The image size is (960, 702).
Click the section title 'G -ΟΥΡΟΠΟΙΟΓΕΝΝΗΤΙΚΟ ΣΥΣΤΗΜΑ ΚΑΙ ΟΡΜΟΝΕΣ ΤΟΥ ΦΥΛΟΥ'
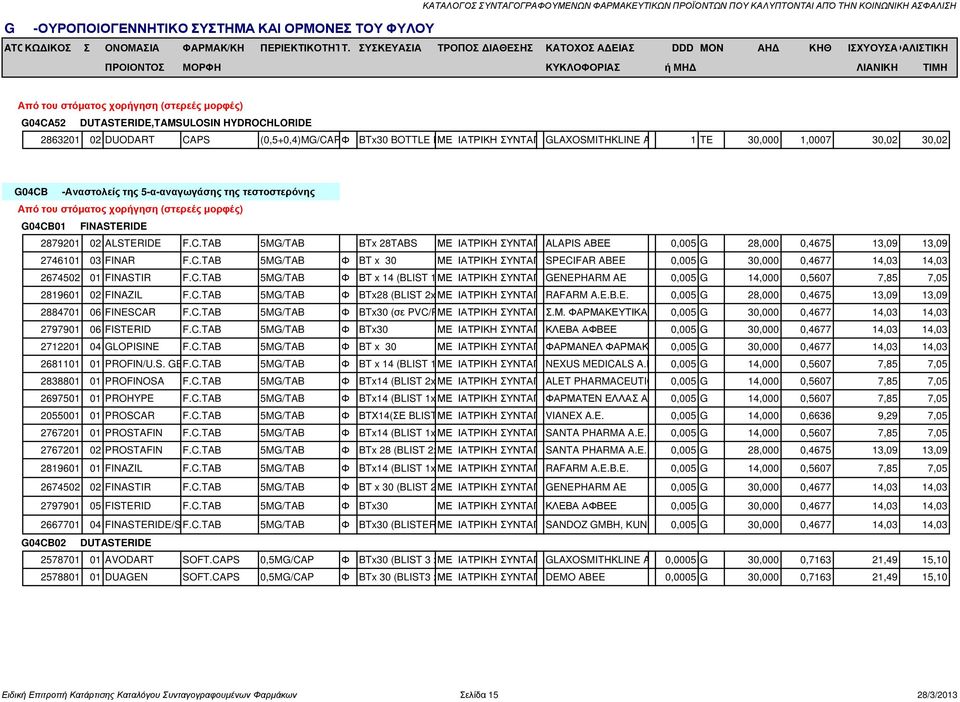click(x=219, y=28)
